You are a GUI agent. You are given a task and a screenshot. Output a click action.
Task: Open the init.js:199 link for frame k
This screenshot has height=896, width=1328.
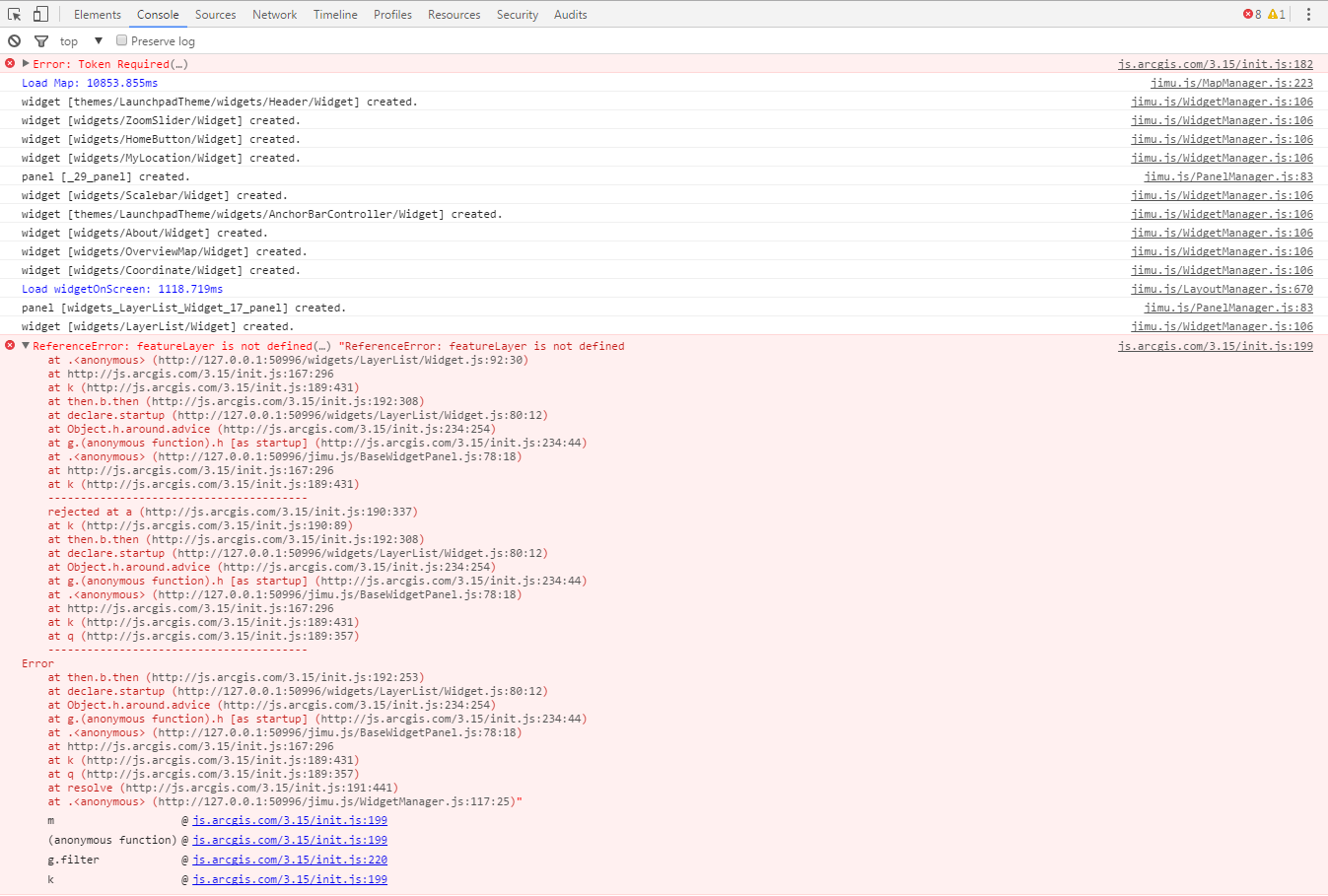point(290,879)
